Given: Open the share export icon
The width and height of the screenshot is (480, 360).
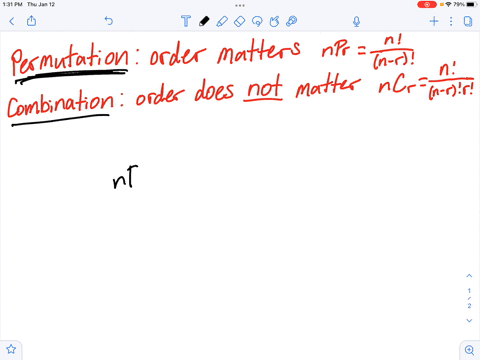Looking at the screenshot, I should coord(31,21).
